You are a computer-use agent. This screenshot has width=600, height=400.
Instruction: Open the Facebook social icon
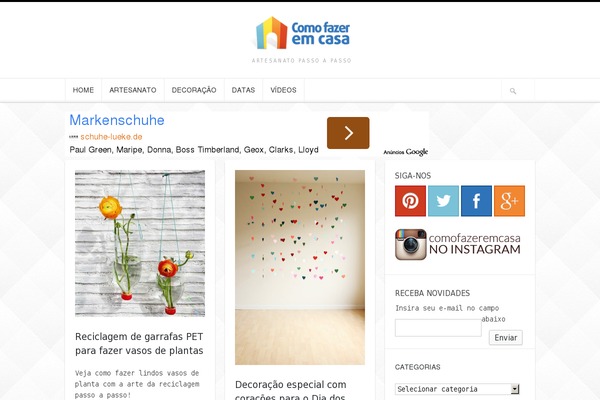(476, 201)
